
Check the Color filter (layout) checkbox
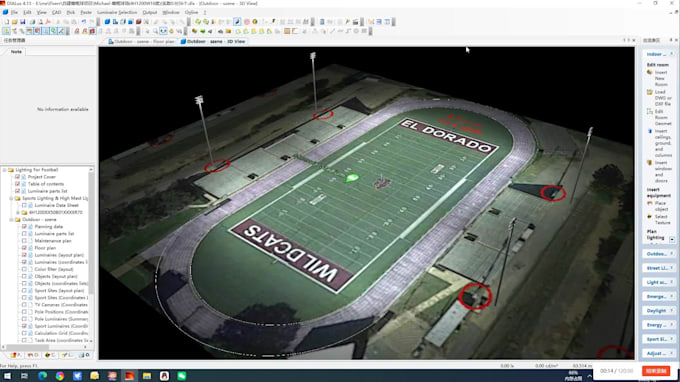(24, 269)
